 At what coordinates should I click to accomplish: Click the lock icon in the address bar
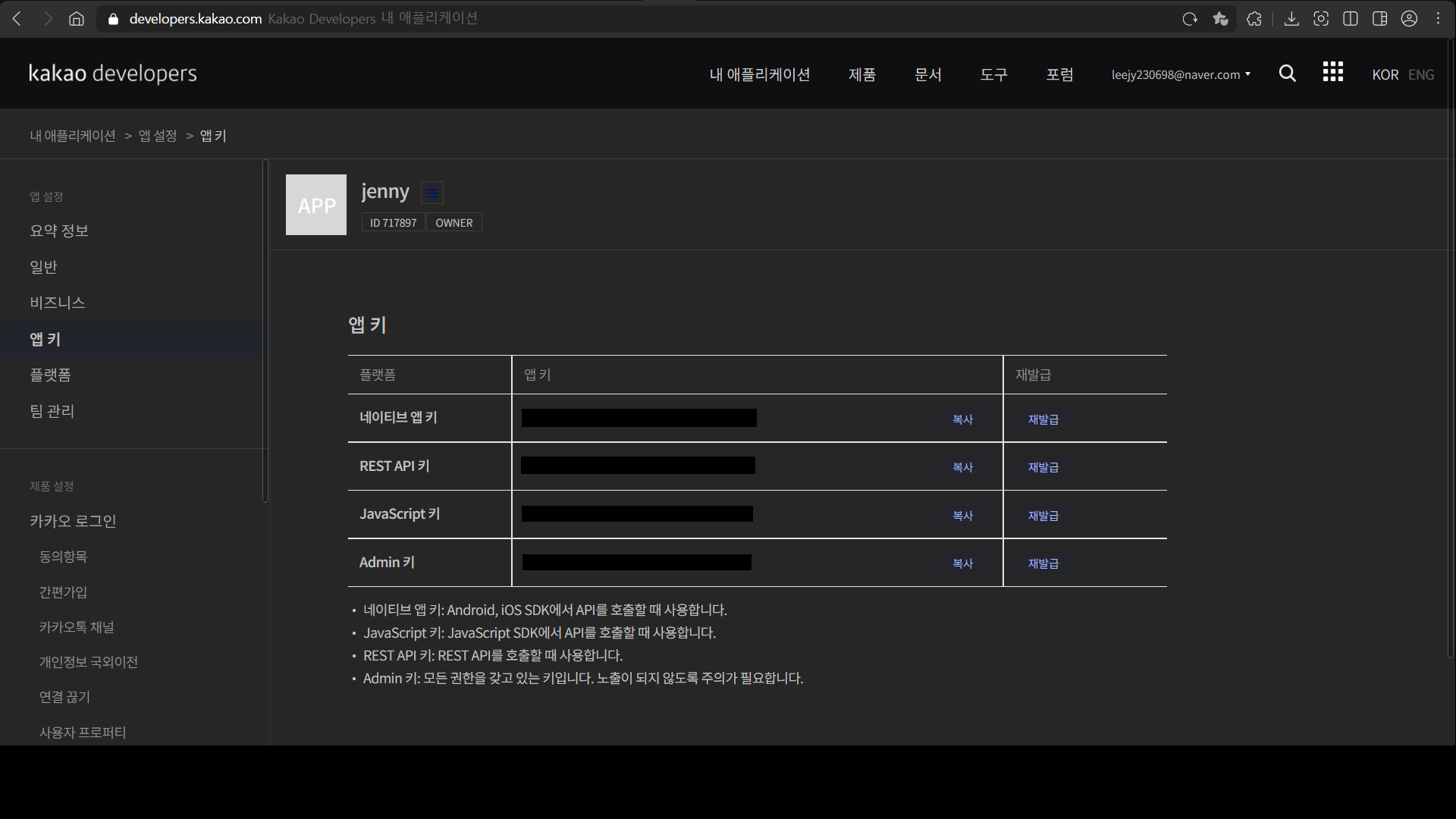pos(114,19)
